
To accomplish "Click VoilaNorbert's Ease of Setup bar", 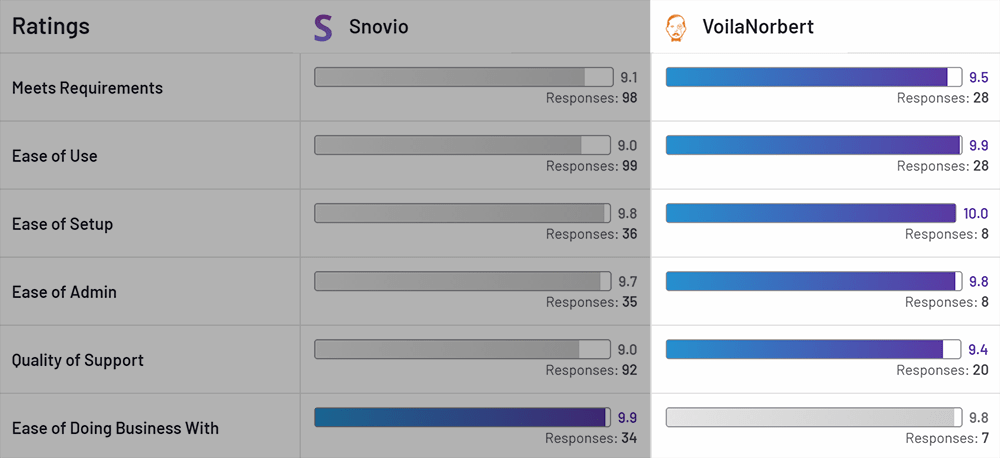I will pyautogui.click(x=811, y=213).
